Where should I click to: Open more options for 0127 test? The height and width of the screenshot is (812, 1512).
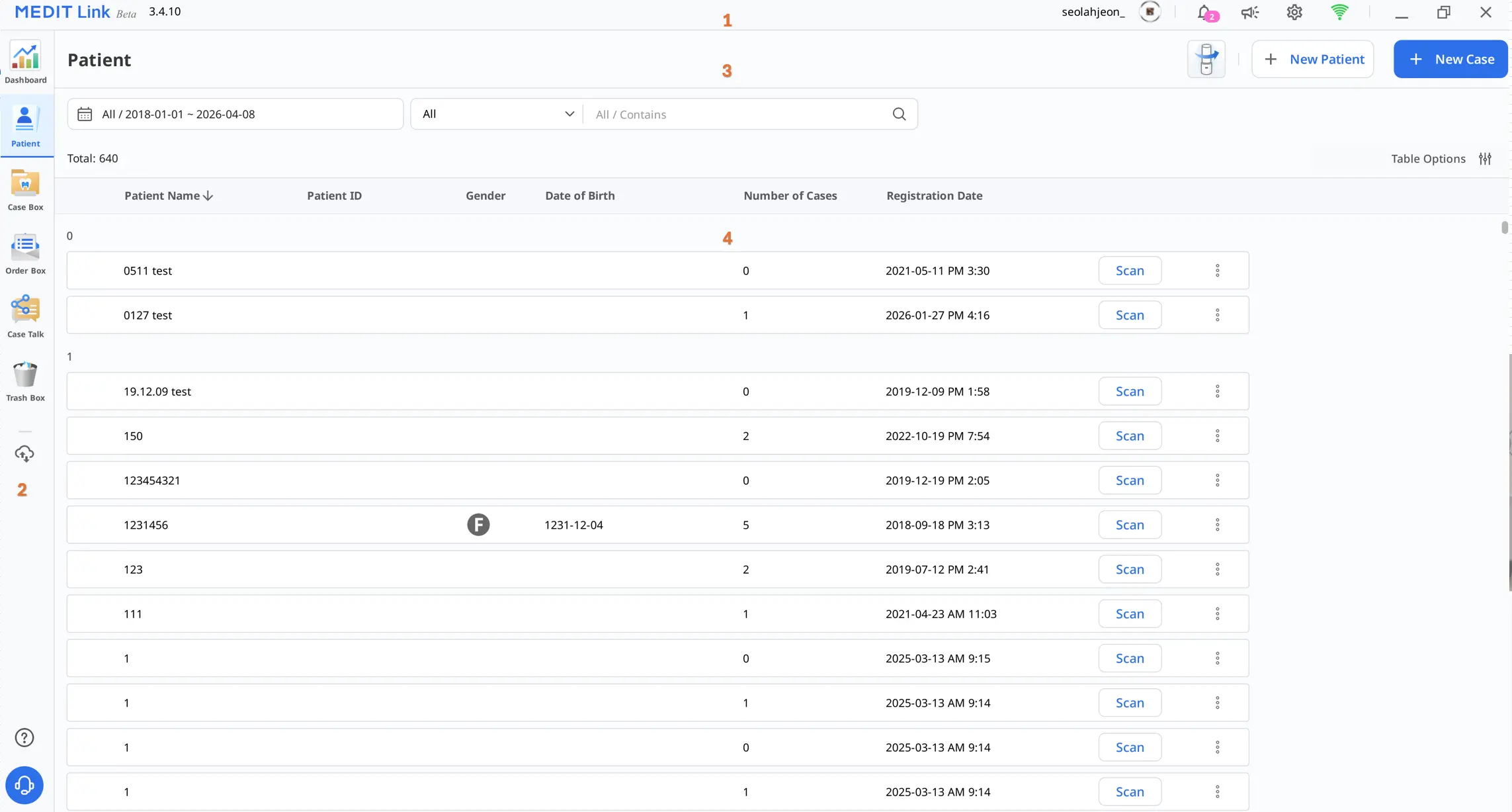1217,315
